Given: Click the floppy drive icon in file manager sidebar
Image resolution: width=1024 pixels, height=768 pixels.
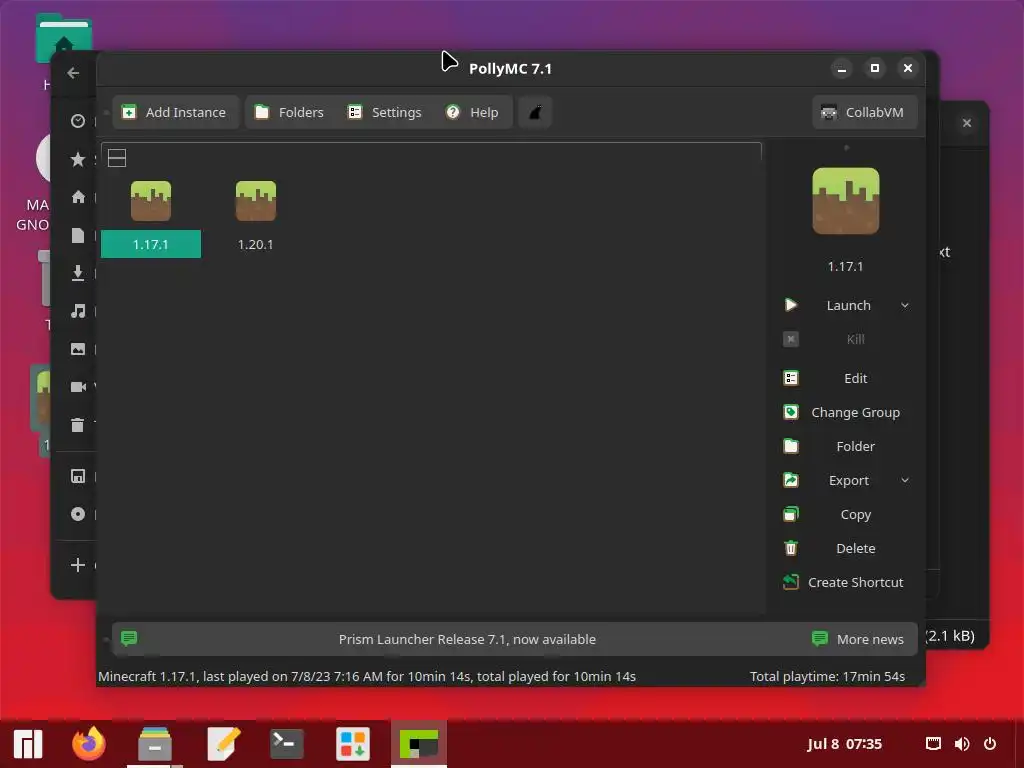Looking at the screenshot, I should tap(78, 476).
